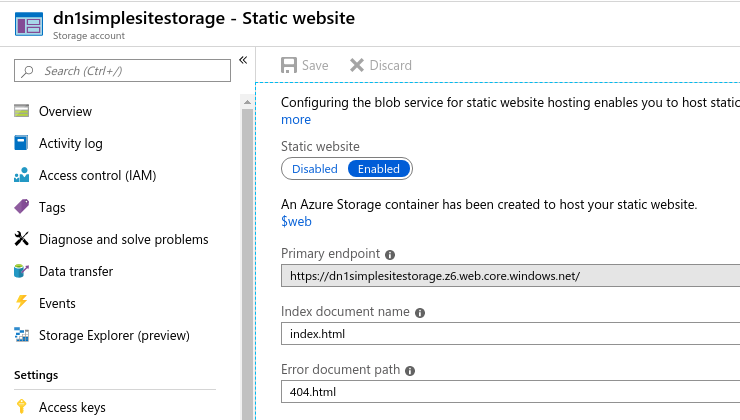The height and width of the screenshot is (420, 740).
Task: Click the Tags icon
Action: pyautogui.click(x=22, y=207)
